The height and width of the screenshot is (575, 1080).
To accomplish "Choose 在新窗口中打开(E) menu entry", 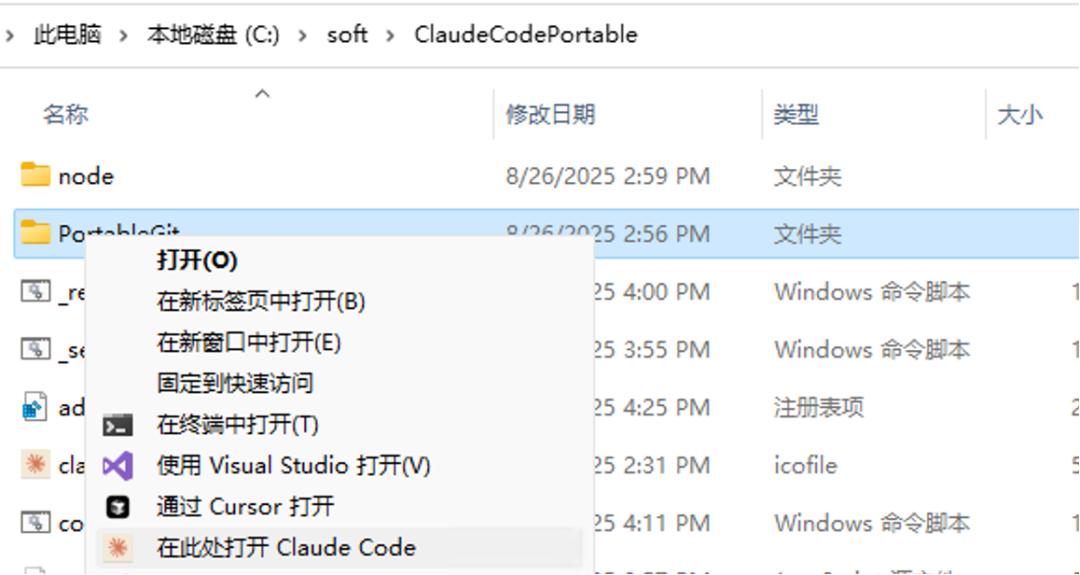I will click(x=249, y=343).
